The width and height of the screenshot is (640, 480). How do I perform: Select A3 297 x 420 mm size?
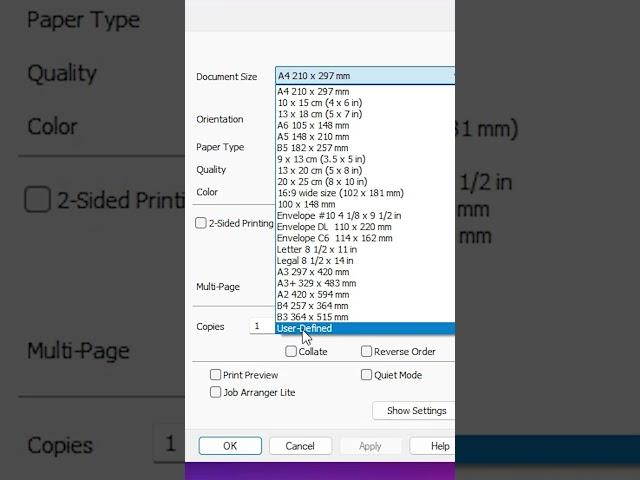(365, 272)
